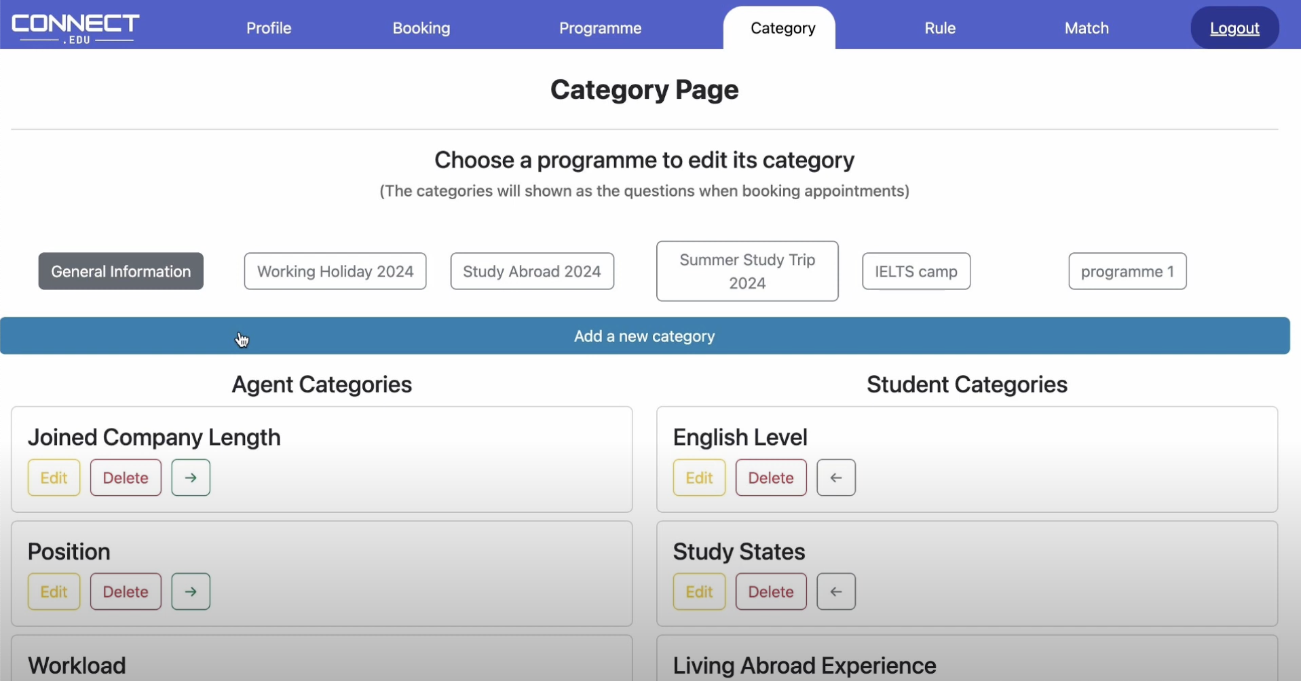Click right arrow under Position category
This screenshot has width=1301, height=681.
point(191,592)
